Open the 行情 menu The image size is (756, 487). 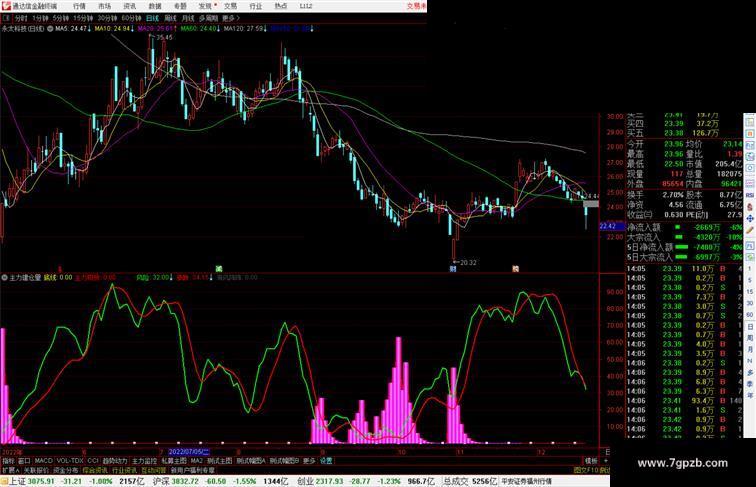[79, 6]
